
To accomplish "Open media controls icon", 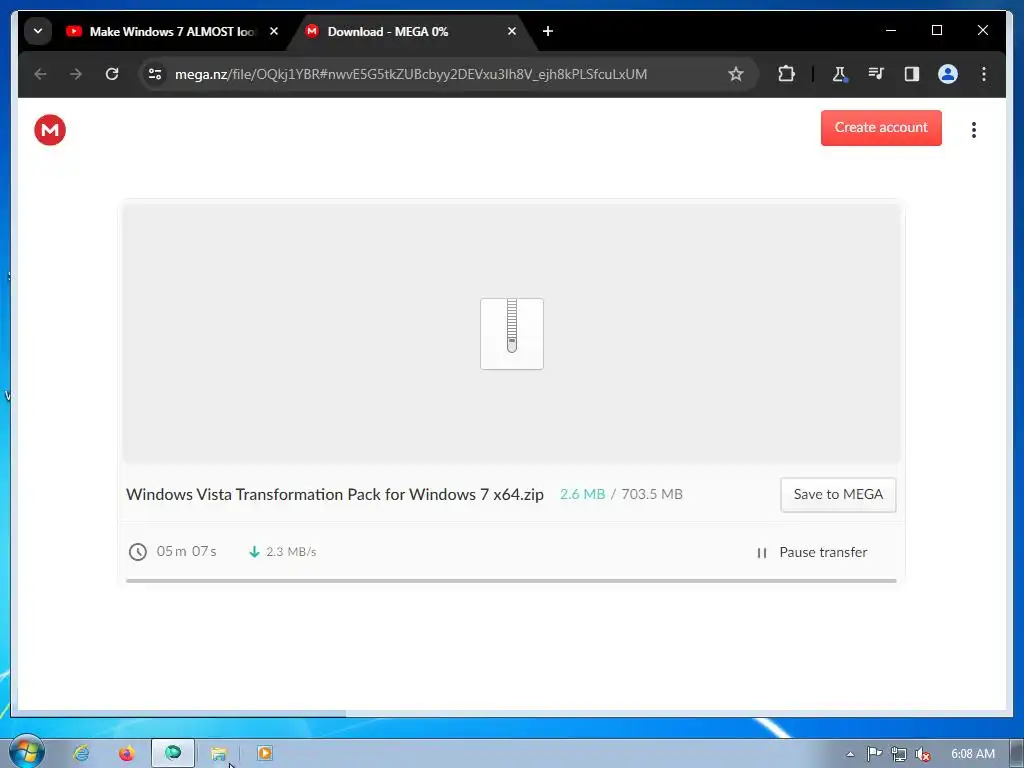I will (875, 74).
